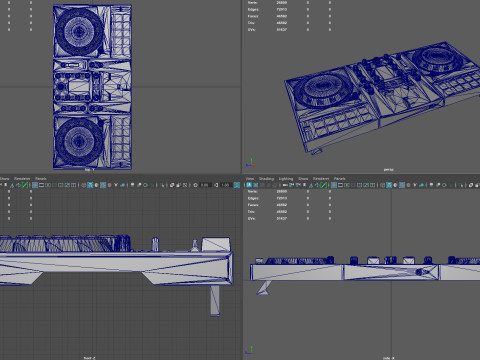Open Shading menu in side view panel
Screen dimensions: 480x360
pyautogui.click(x=266, y=179)
